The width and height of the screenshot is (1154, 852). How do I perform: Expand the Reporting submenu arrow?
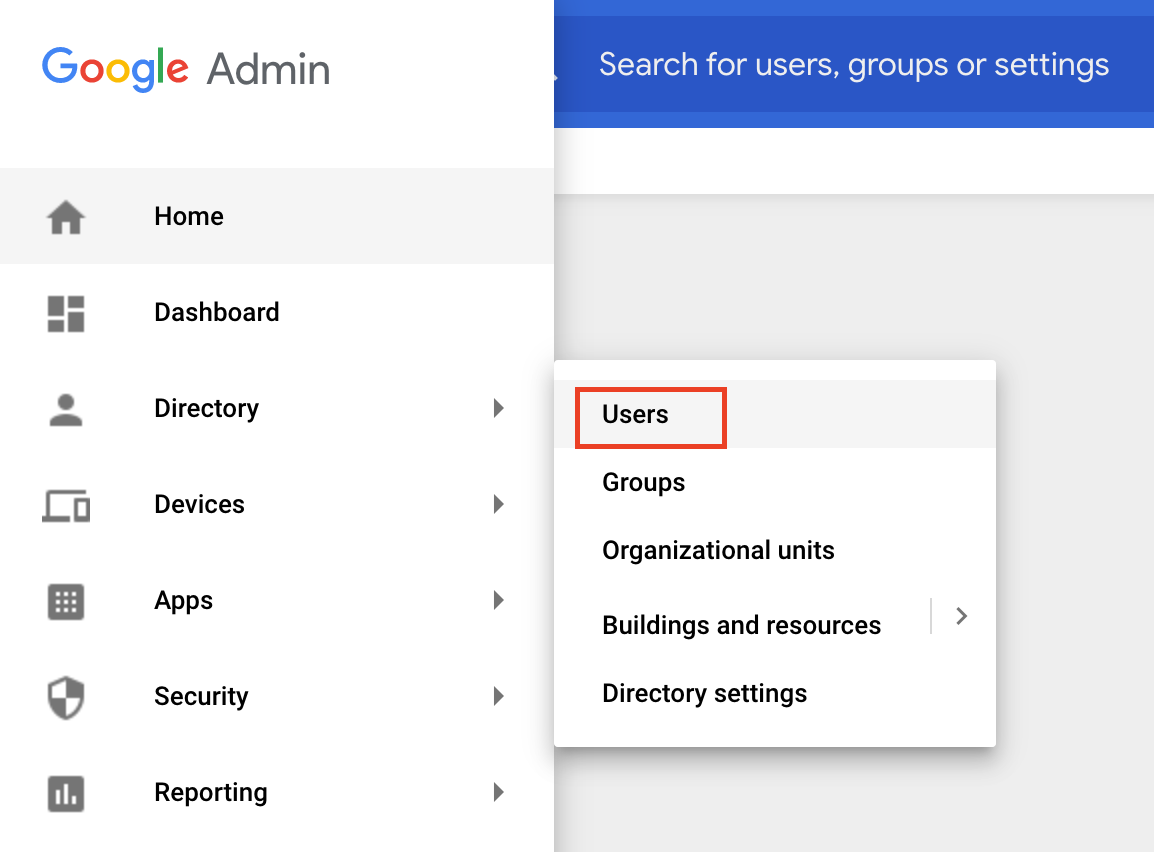tap(498, 793)
